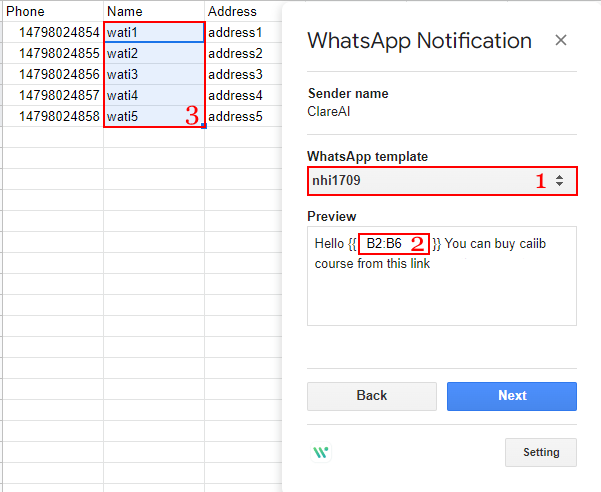Click the B2:B6 variable range field

click(394, 244)
